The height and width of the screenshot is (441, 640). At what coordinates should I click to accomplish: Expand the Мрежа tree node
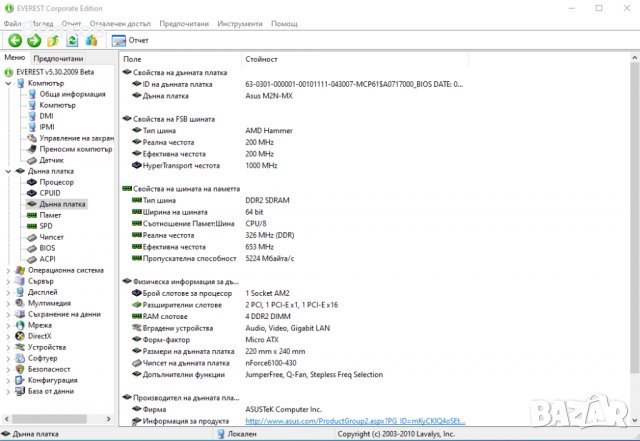[8, 325]
